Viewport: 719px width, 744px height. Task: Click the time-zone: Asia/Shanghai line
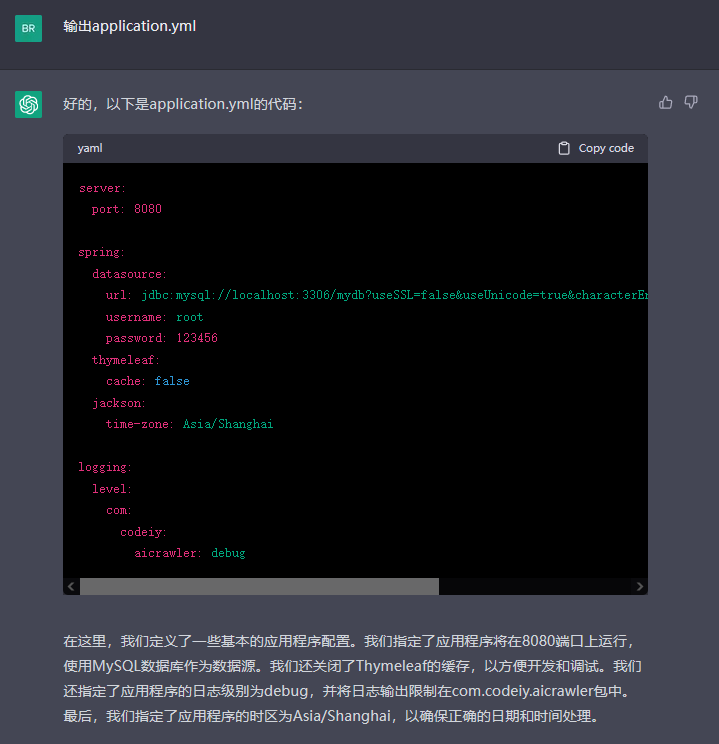(x=189, y=424)
